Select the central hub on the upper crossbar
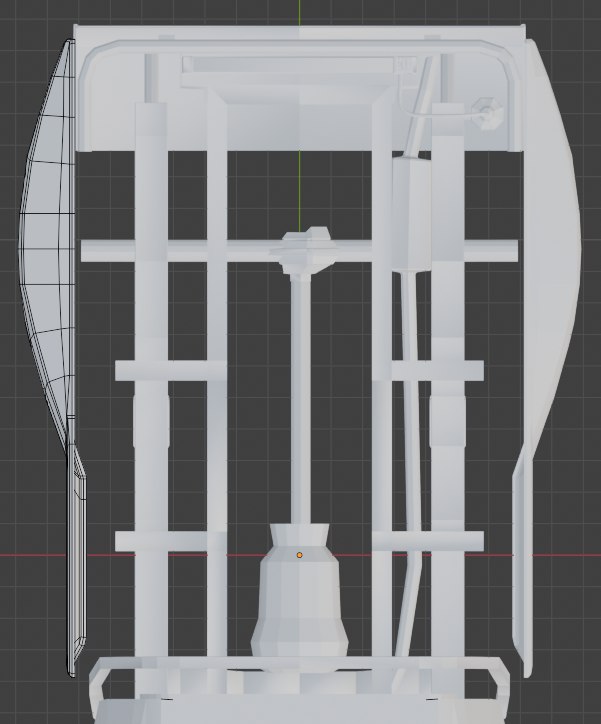 [x=306, y=248]
